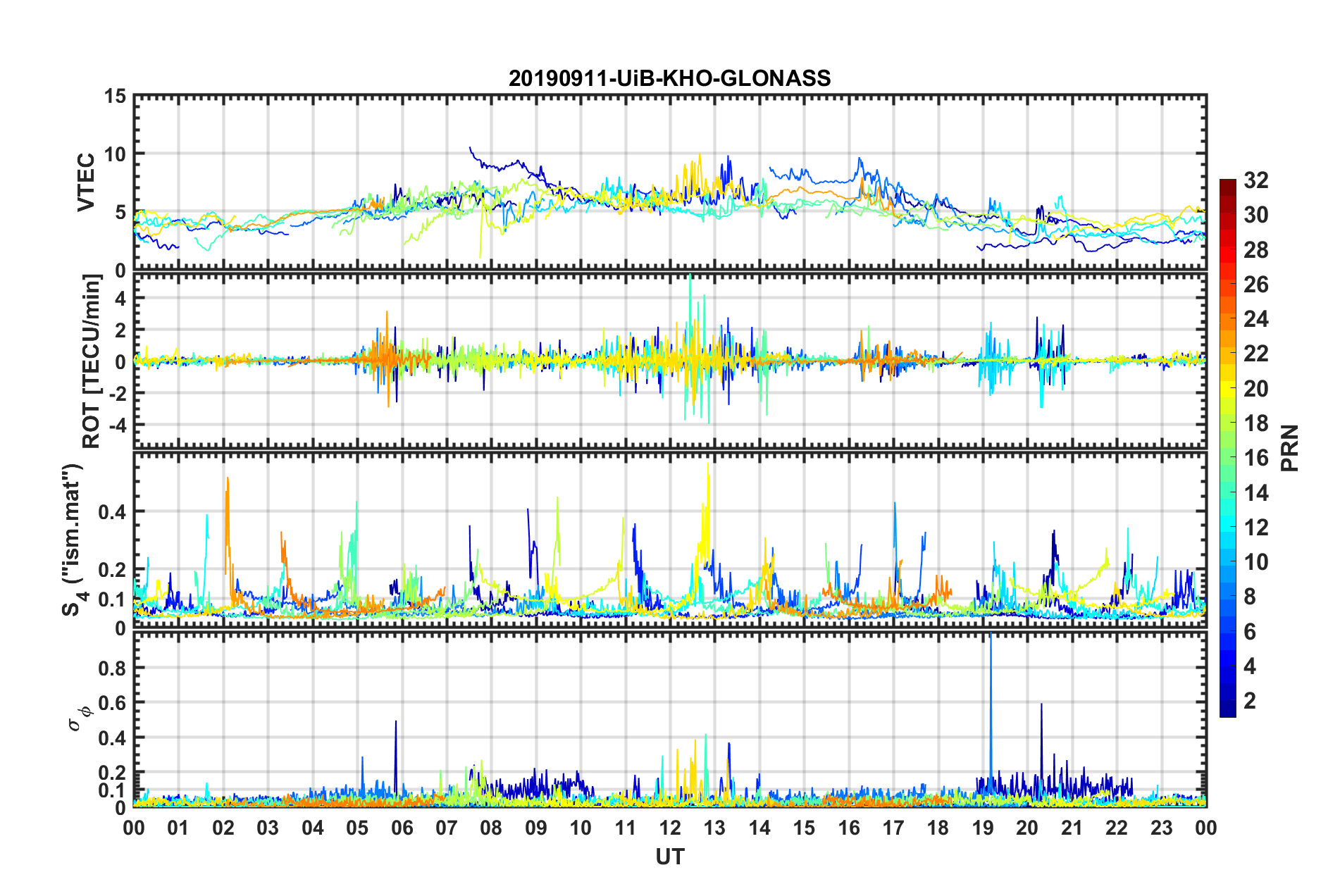Screen dimensions: 1340x896
Task: Click the ROT axis tick -4
Action: (x=117, y=425)
